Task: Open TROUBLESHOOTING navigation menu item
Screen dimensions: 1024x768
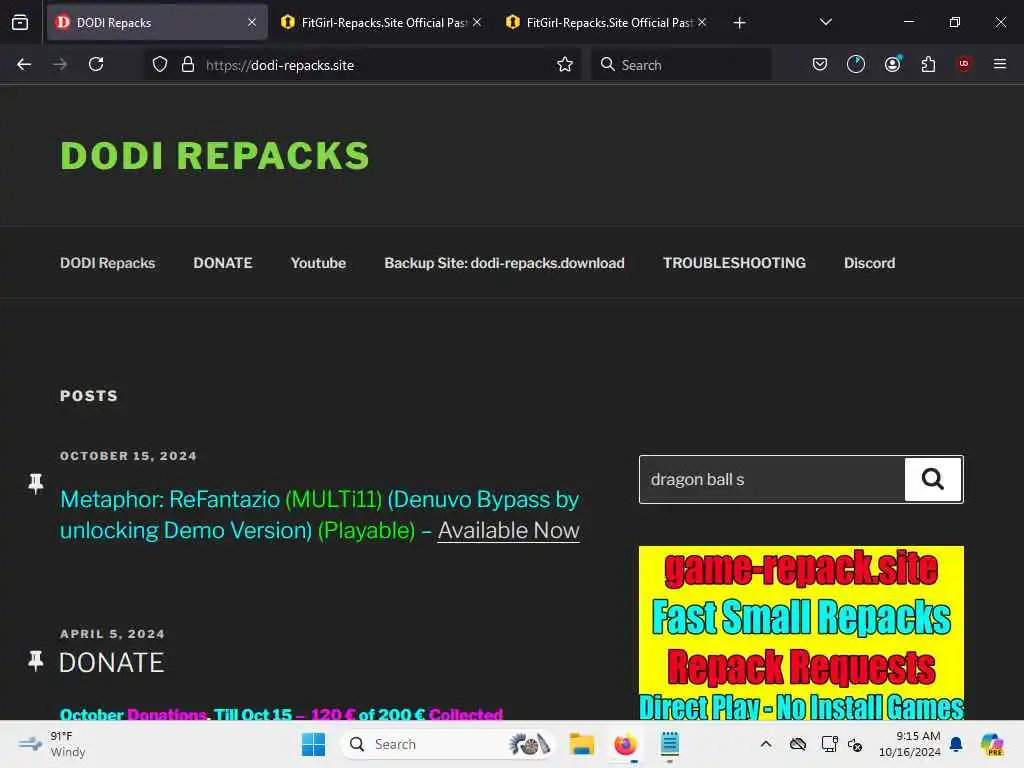Action: click(734, 263)
